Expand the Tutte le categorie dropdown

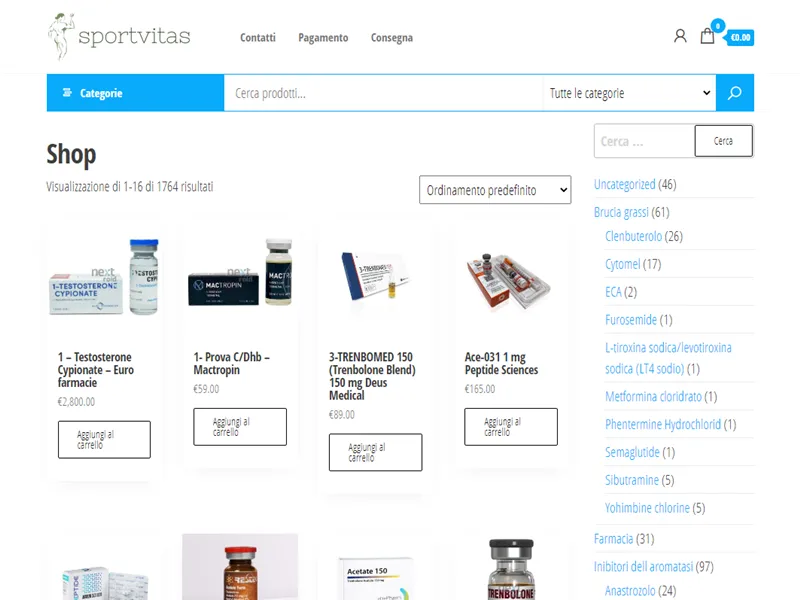tap(630, 93)
